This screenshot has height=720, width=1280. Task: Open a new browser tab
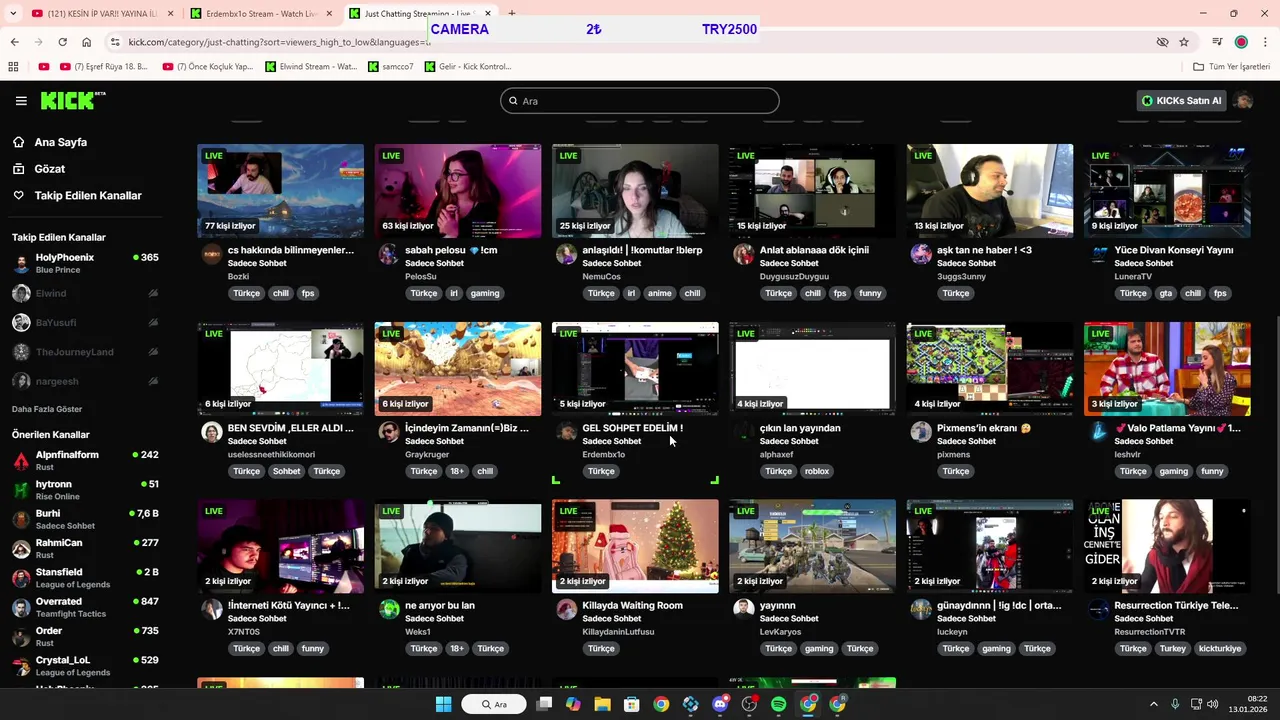[511, 14]
